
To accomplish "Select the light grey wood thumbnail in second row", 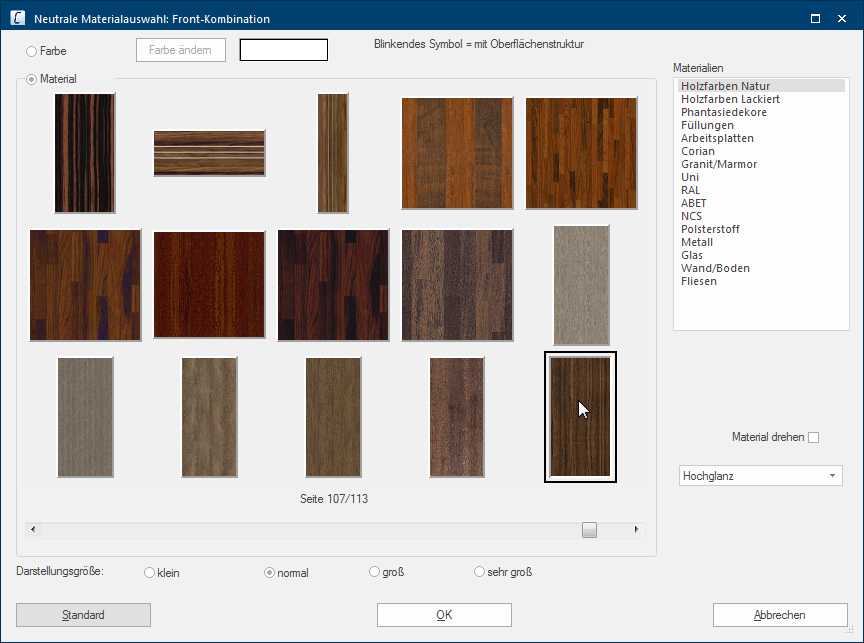I will (x=581, y=285).
